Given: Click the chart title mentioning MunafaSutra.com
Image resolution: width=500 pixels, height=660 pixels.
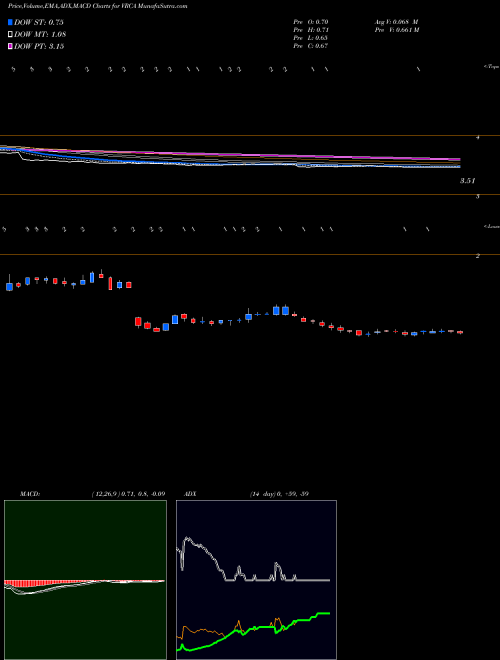Looking at the screenshot, I should click(x=98, y=6).
